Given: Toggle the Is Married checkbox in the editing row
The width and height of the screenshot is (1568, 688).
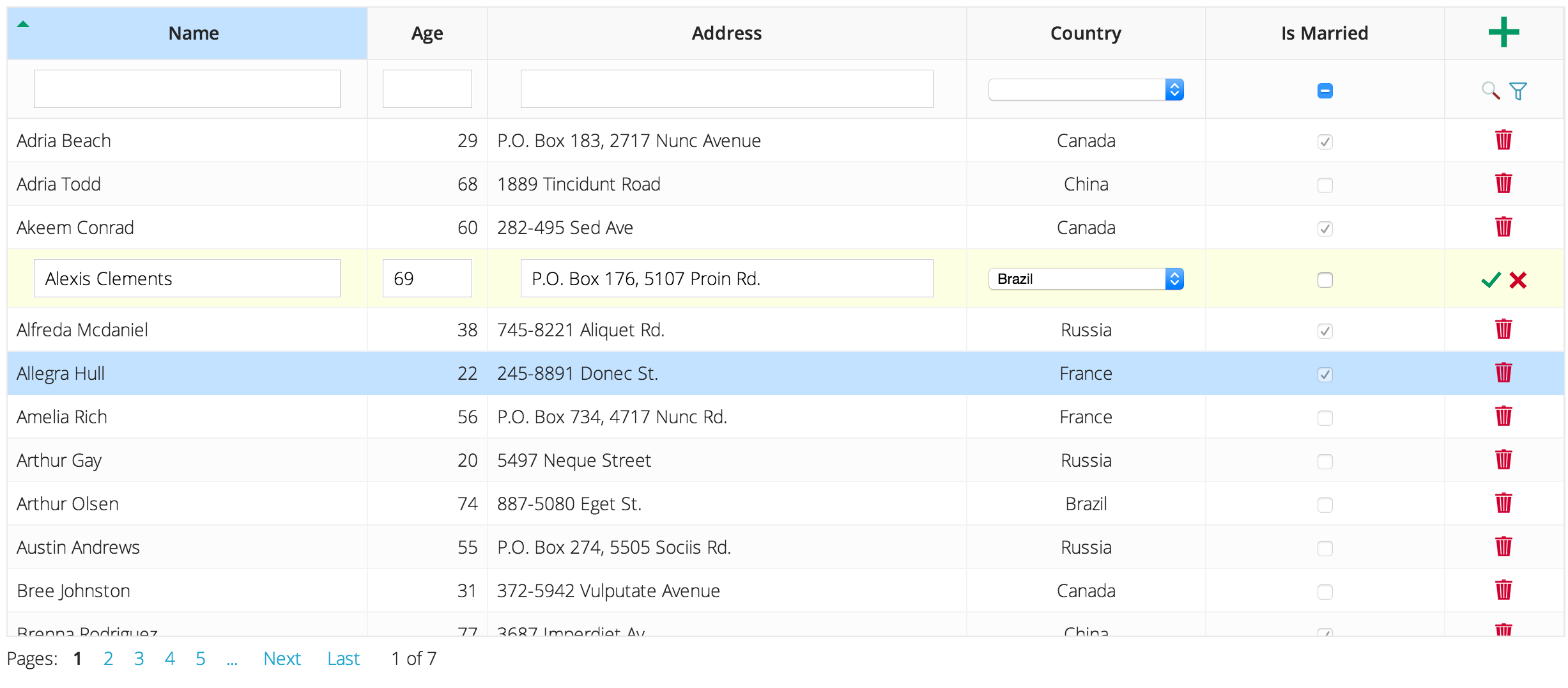Looking at the screenshot, I should coord(1325,279).
